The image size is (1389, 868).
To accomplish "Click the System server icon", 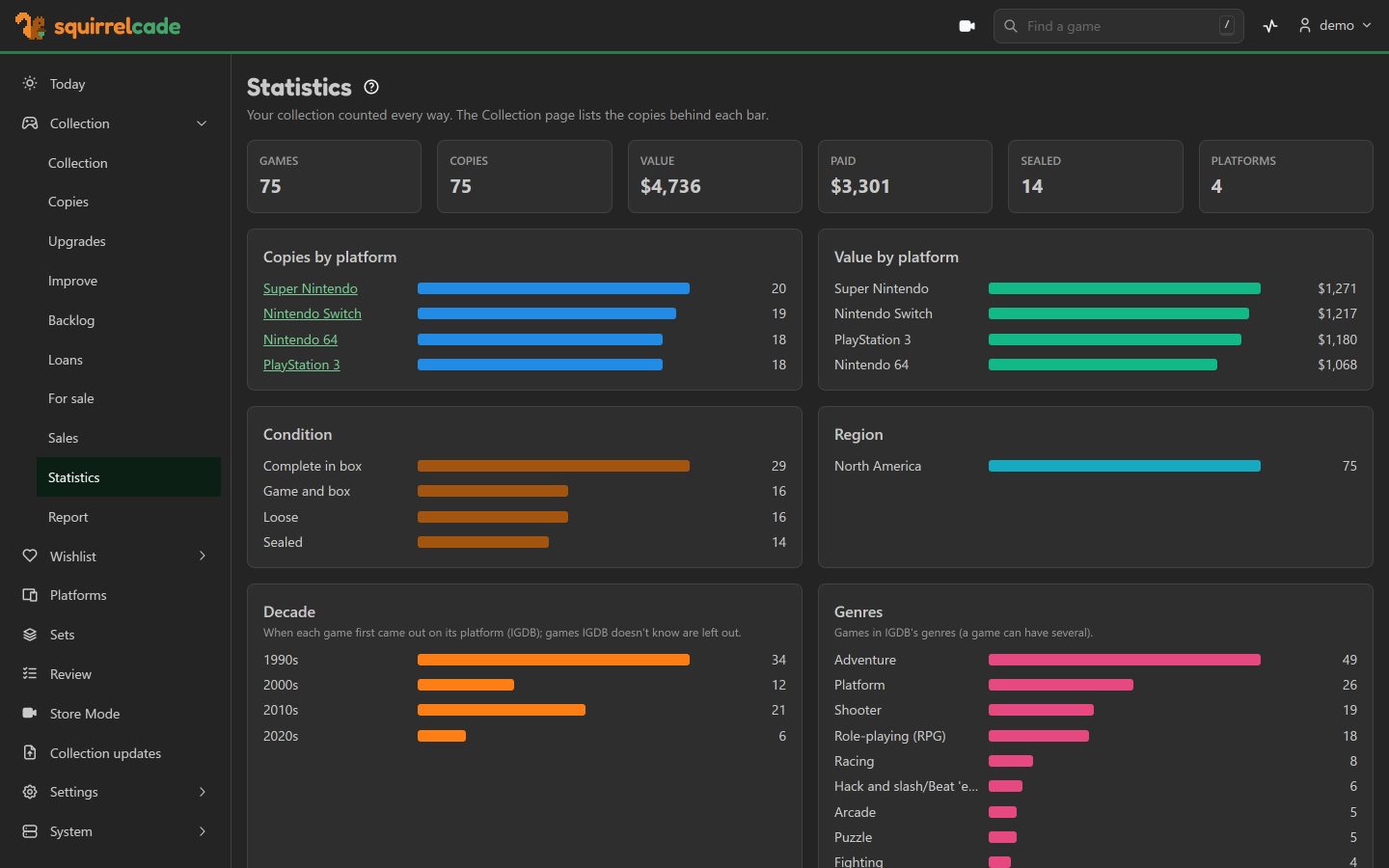I will (30, 831).
